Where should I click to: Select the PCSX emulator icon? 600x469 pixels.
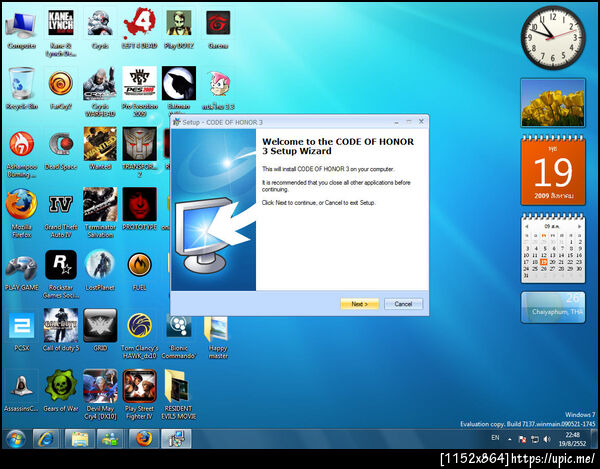[22, 331]
